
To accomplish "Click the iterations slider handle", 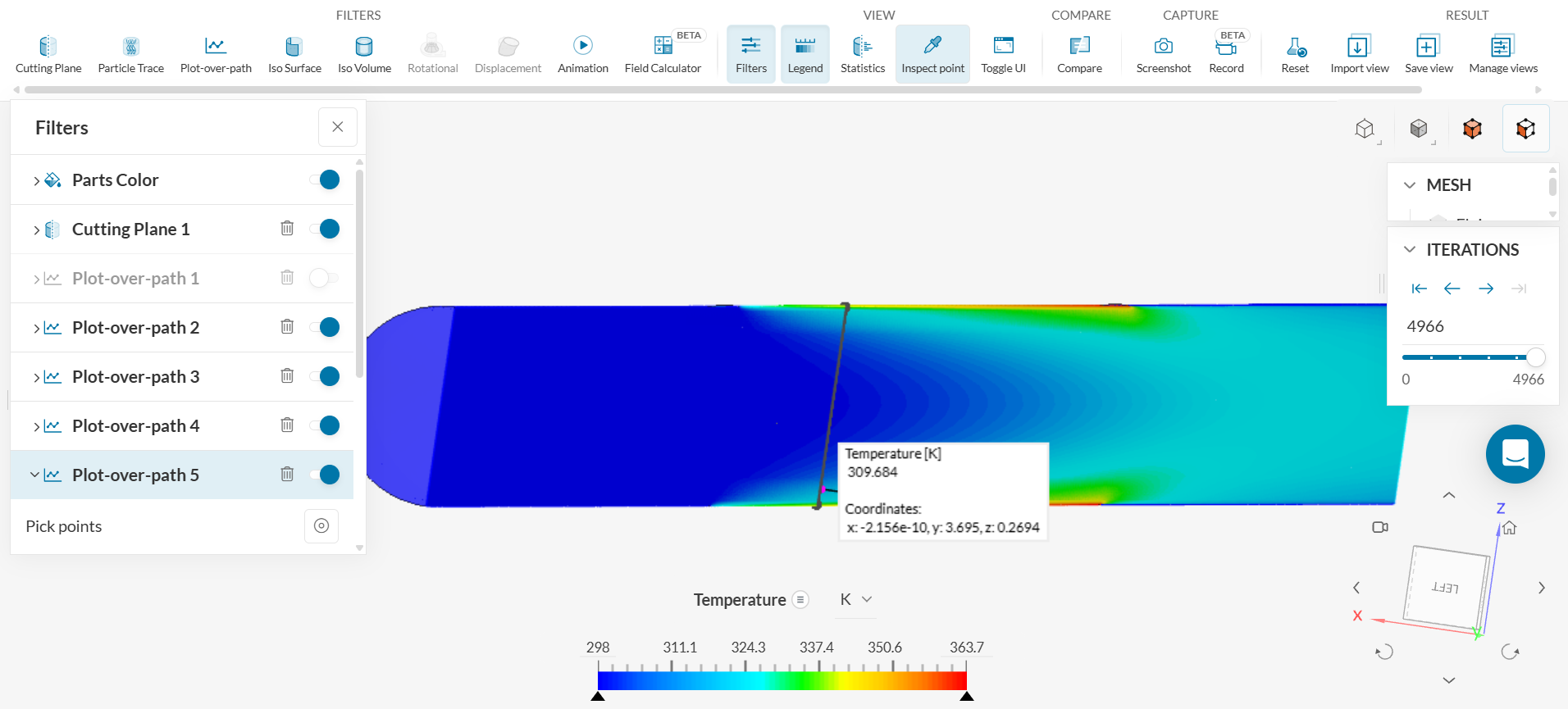I will (x=1535, y=357).
